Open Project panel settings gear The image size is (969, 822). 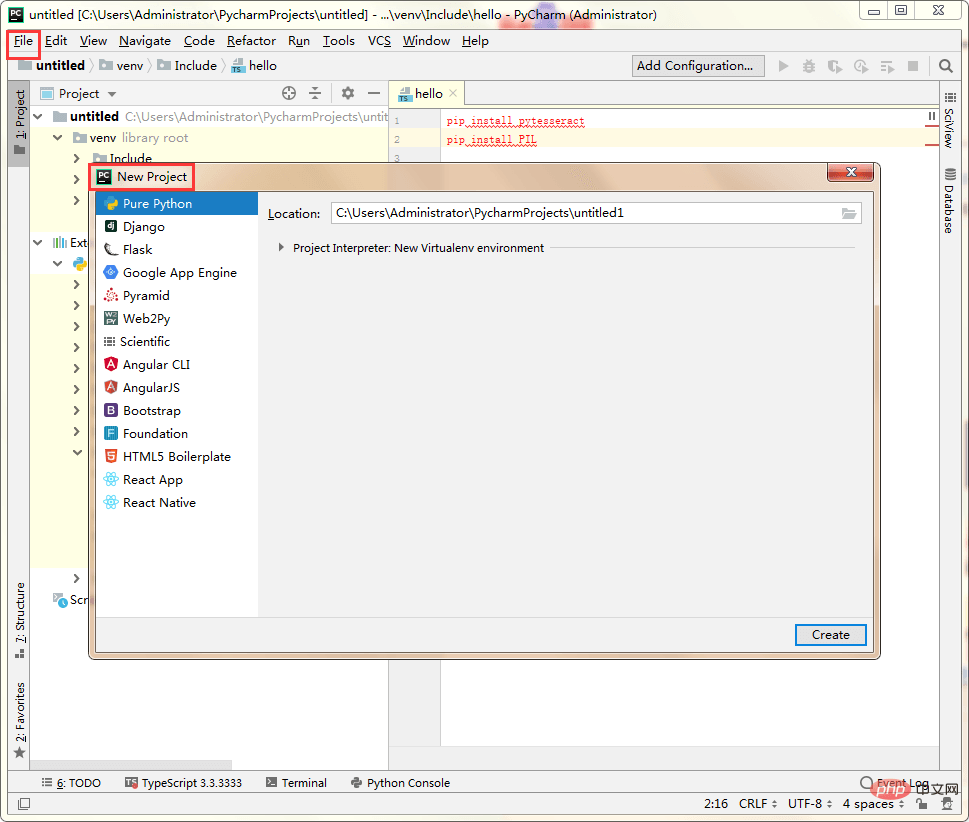[x=348, y=93]
